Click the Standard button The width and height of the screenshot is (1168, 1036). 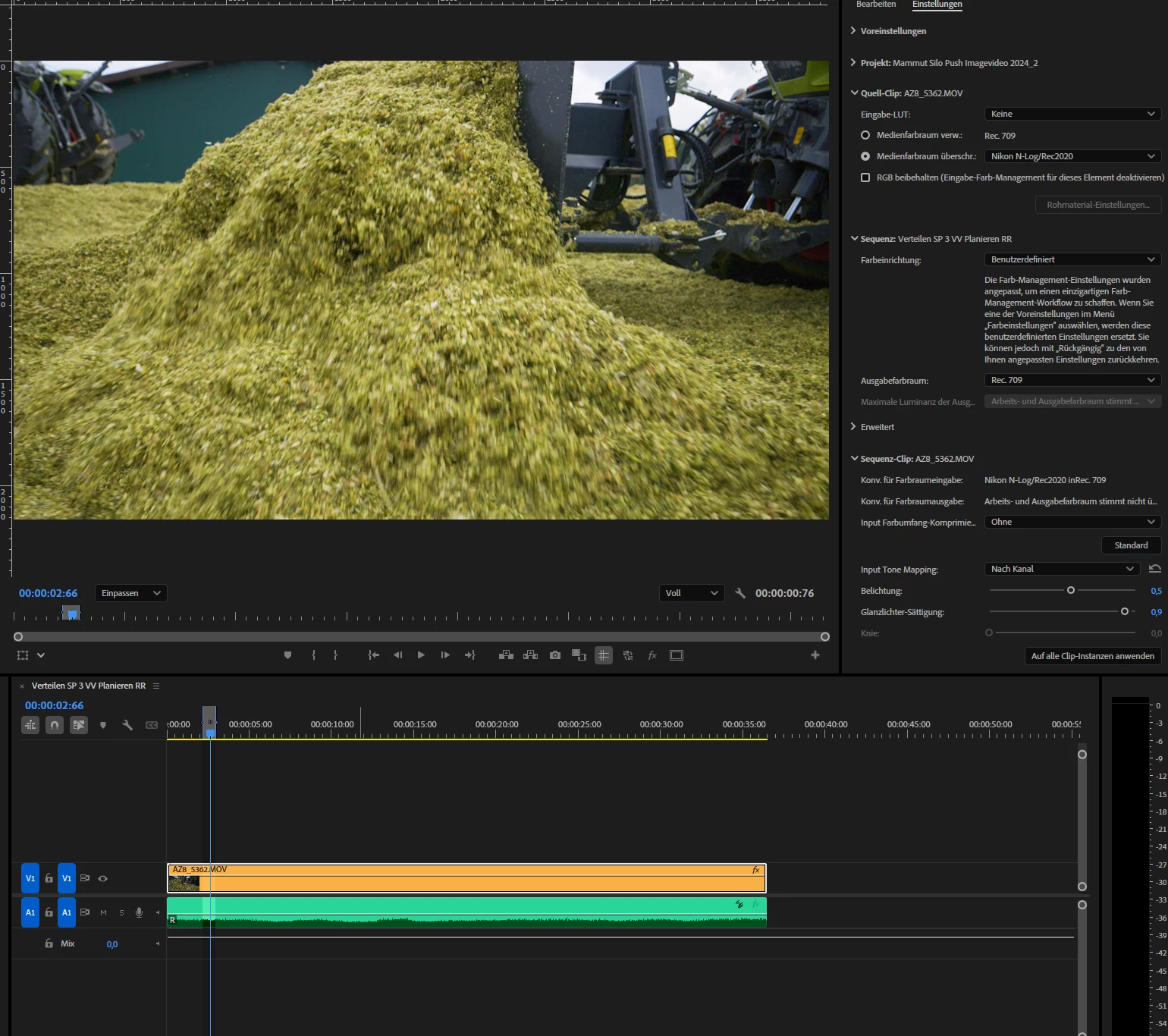pos(1131,545)
